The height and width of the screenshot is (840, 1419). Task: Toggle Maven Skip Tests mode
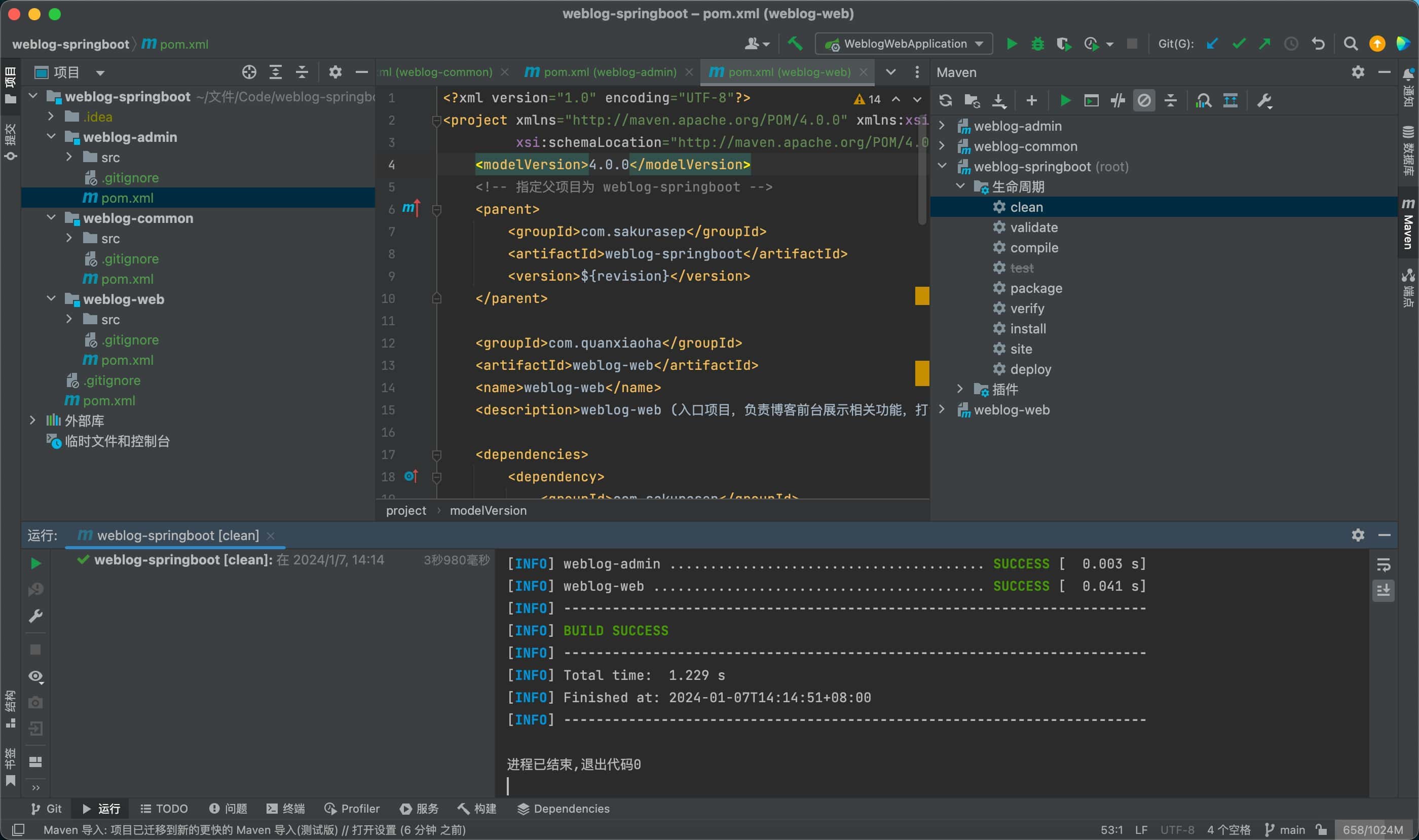tap(1144, 101)
